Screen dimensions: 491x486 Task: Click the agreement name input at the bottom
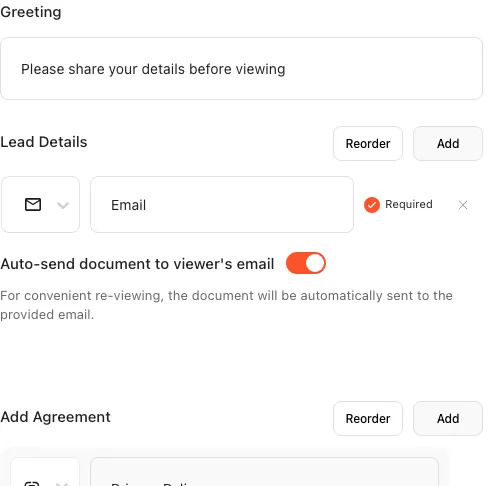click(x=264, y=472)
